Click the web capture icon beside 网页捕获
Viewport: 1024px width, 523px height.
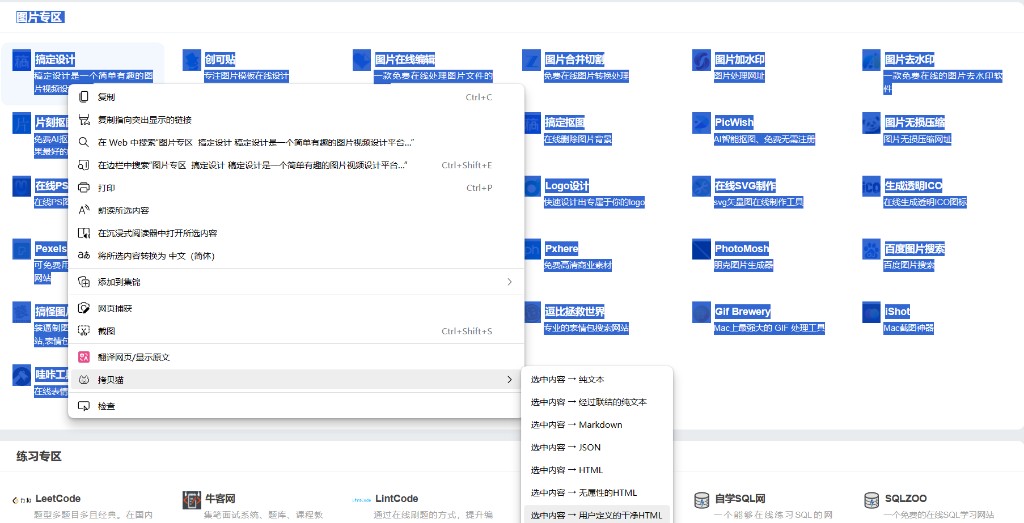click(x=84, y=308)
